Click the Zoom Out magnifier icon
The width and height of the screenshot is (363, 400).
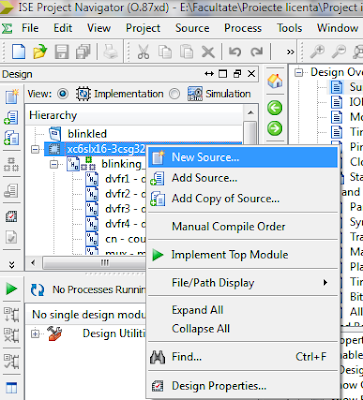point(339,52)
